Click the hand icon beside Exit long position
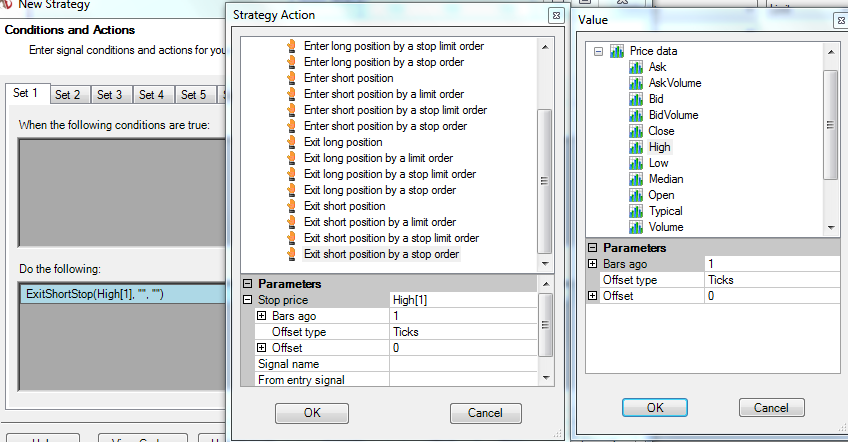This screenshot has width=848, height=442. click(x=292, y=142)
